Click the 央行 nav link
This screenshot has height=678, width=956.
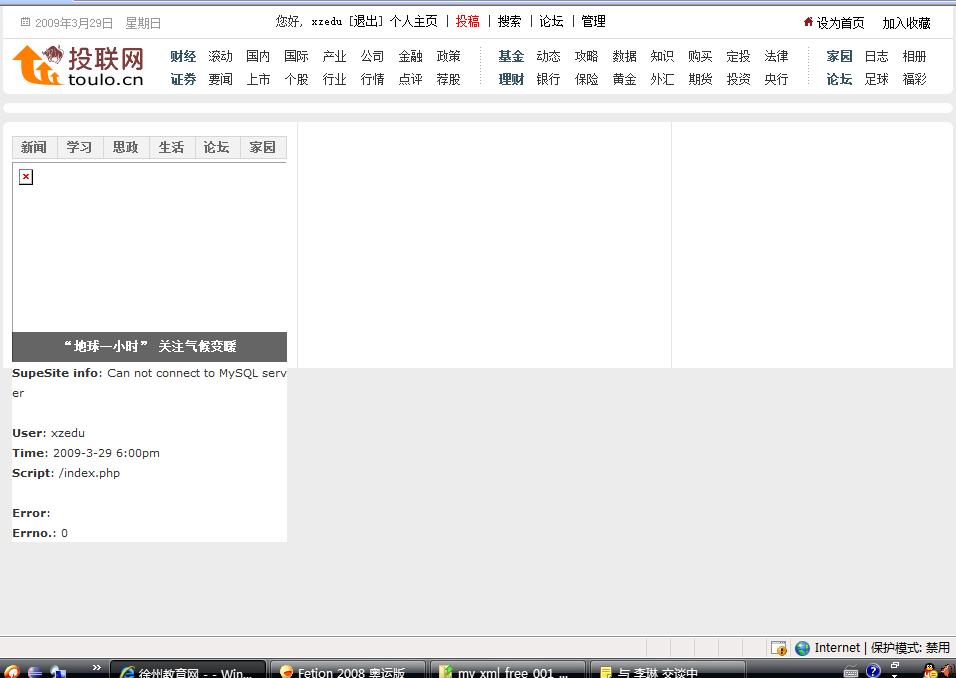tap(777, 79)
